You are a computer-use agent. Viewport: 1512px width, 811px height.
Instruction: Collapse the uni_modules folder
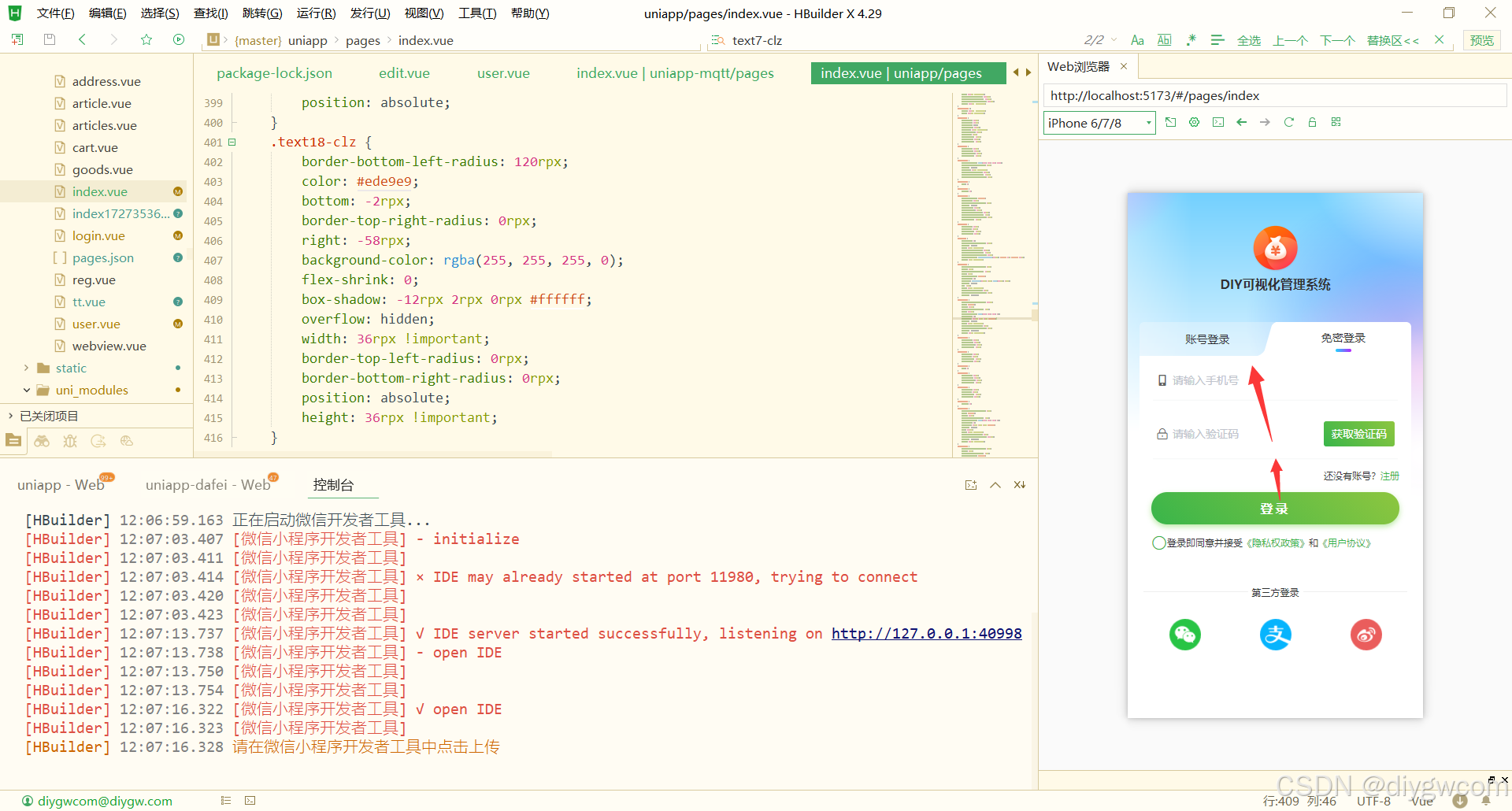(x=26, y=390)
